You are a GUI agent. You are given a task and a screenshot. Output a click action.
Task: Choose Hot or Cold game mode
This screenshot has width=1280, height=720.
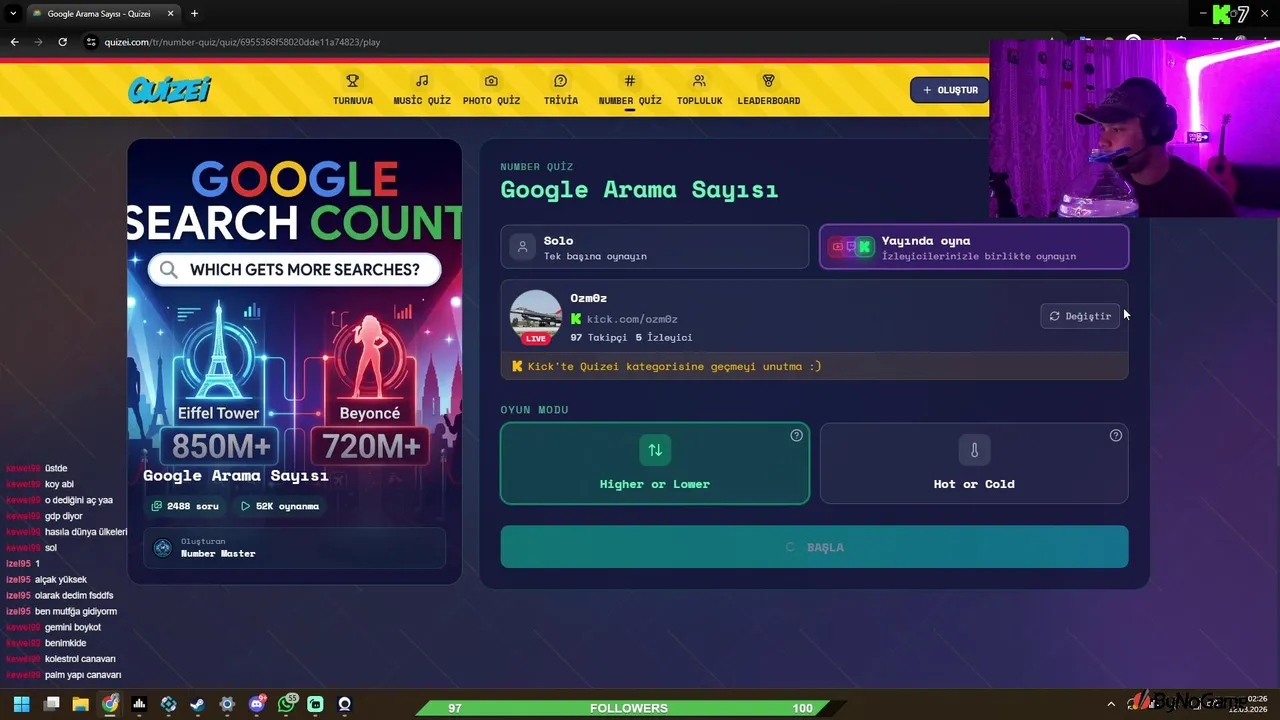974,463
